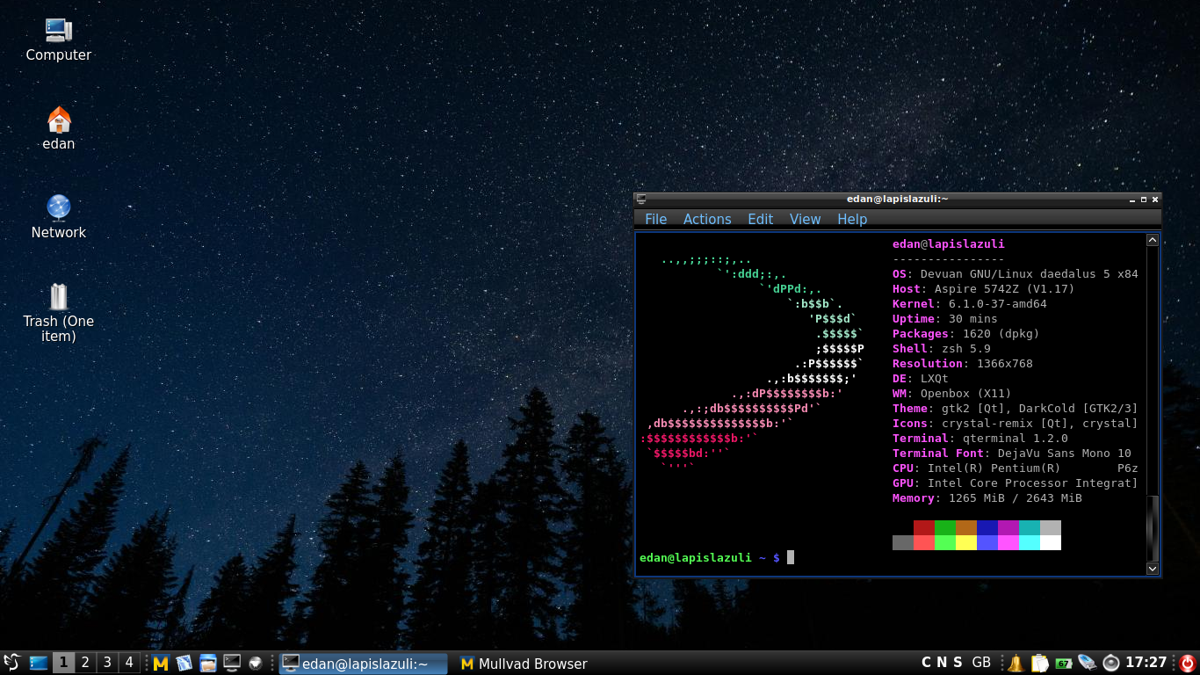Open the clipboard manager tray icon
The height and width of the screenshot is (675, 1200).
click(1039, 663)
